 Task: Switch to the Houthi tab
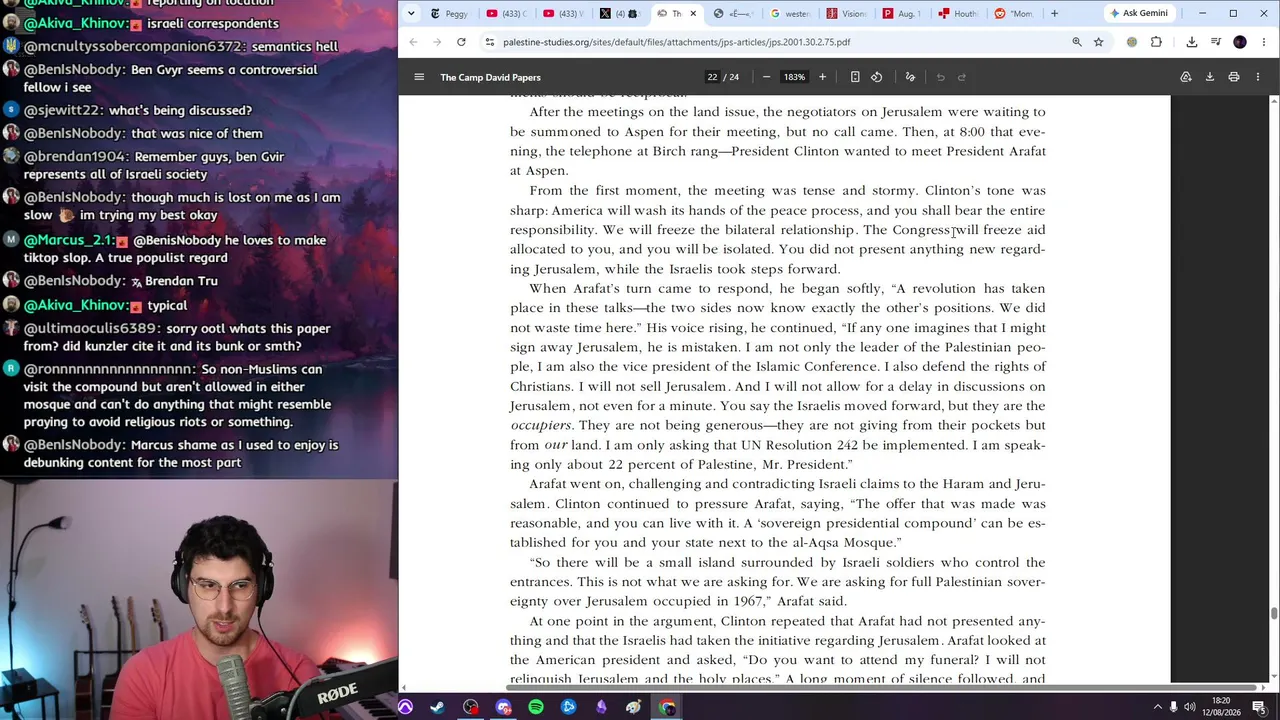point(960,14)
